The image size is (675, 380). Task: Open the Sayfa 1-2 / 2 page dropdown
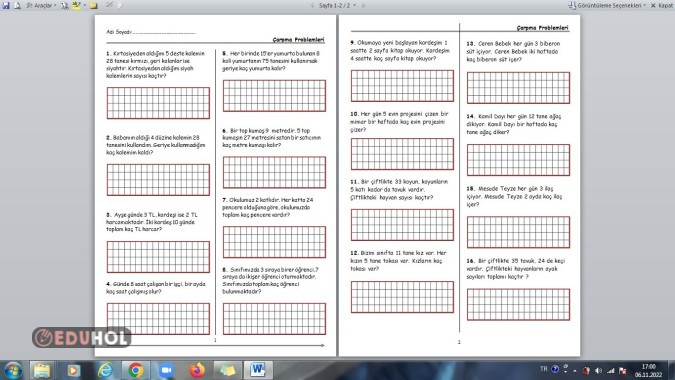click(x=337, y=6)
